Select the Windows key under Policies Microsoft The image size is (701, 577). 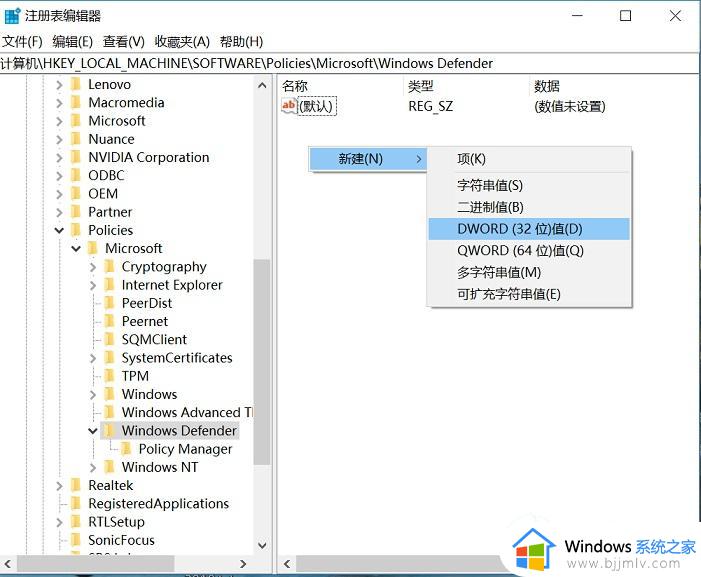(x=149, y=394)
